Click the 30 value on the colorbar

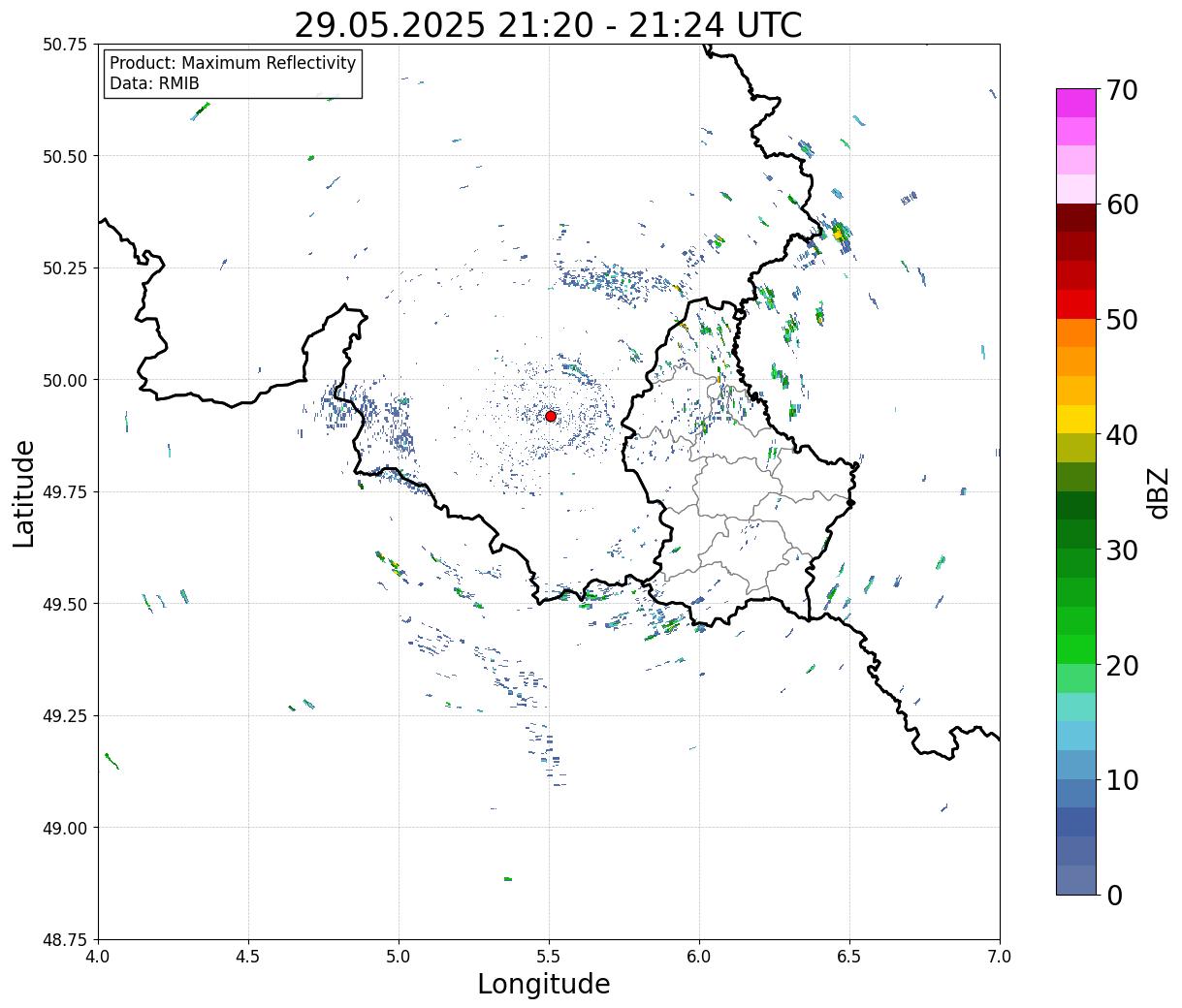(1123, 550)
